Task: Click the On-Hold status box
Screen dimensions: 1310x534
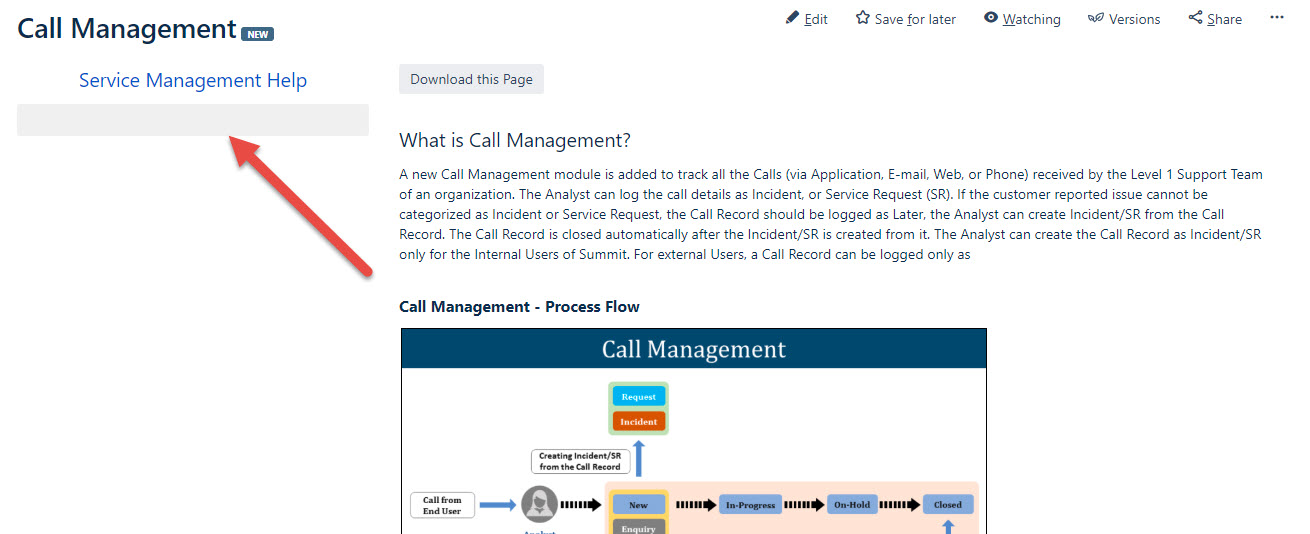Action: coord(852,505)
